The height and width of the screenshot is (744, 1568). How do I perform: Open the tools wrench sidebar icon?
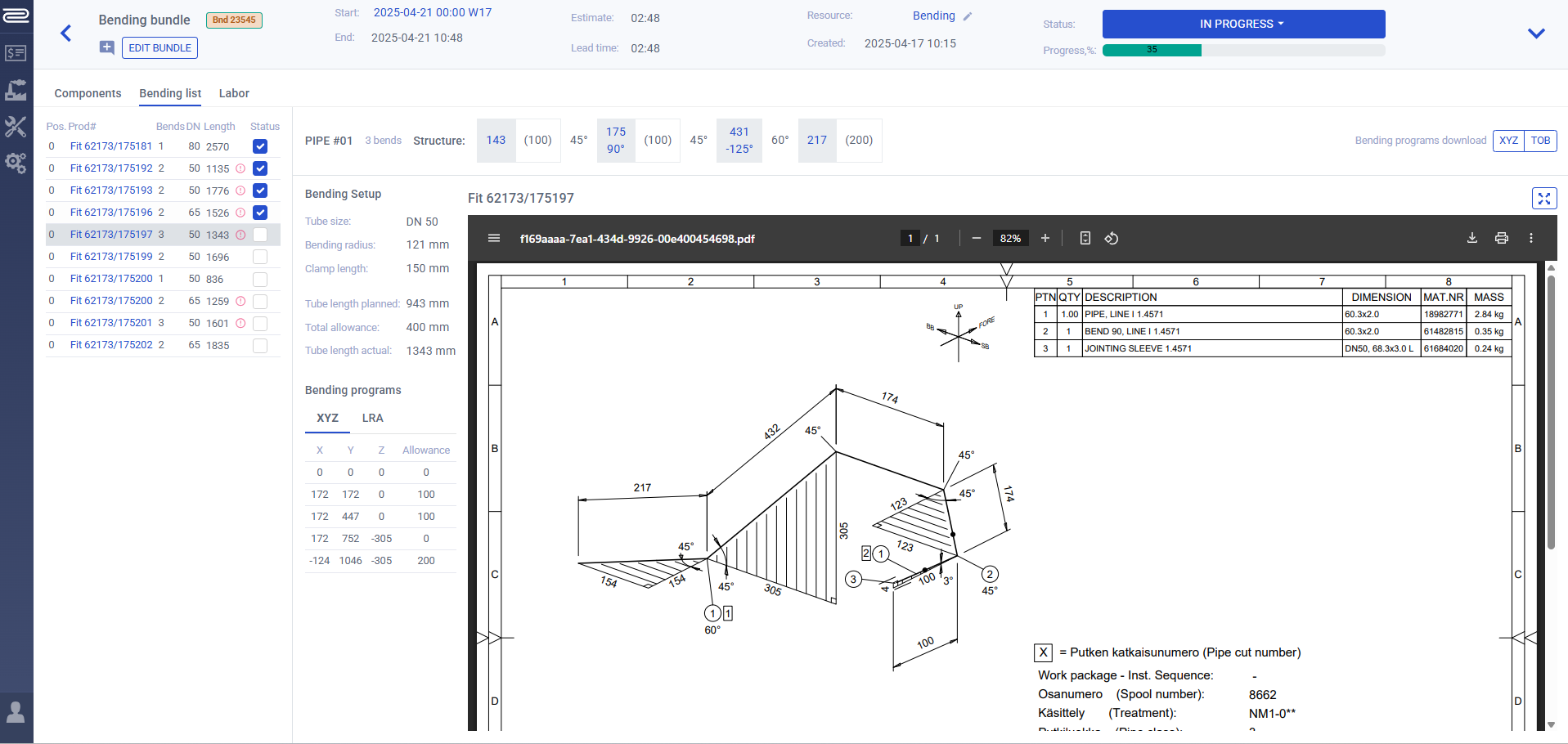[x=16, y=127]
